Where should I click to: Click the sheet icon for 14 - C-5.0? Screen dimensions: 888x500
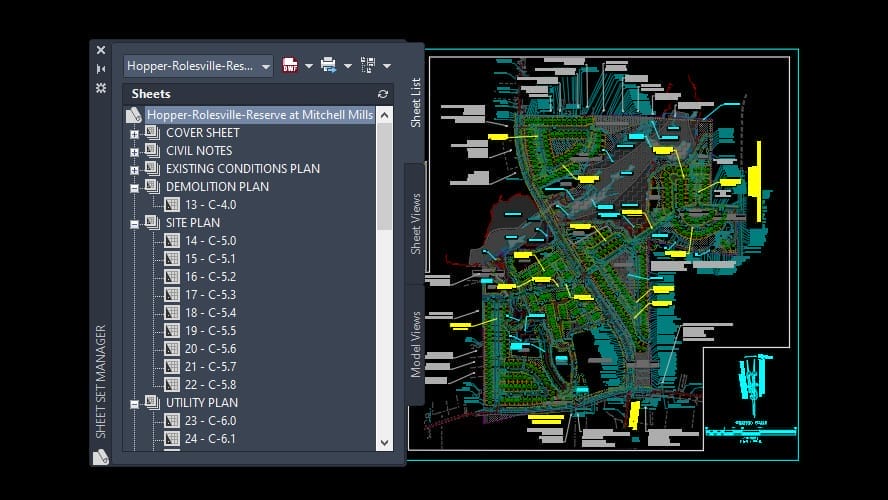tap(172, 241)
